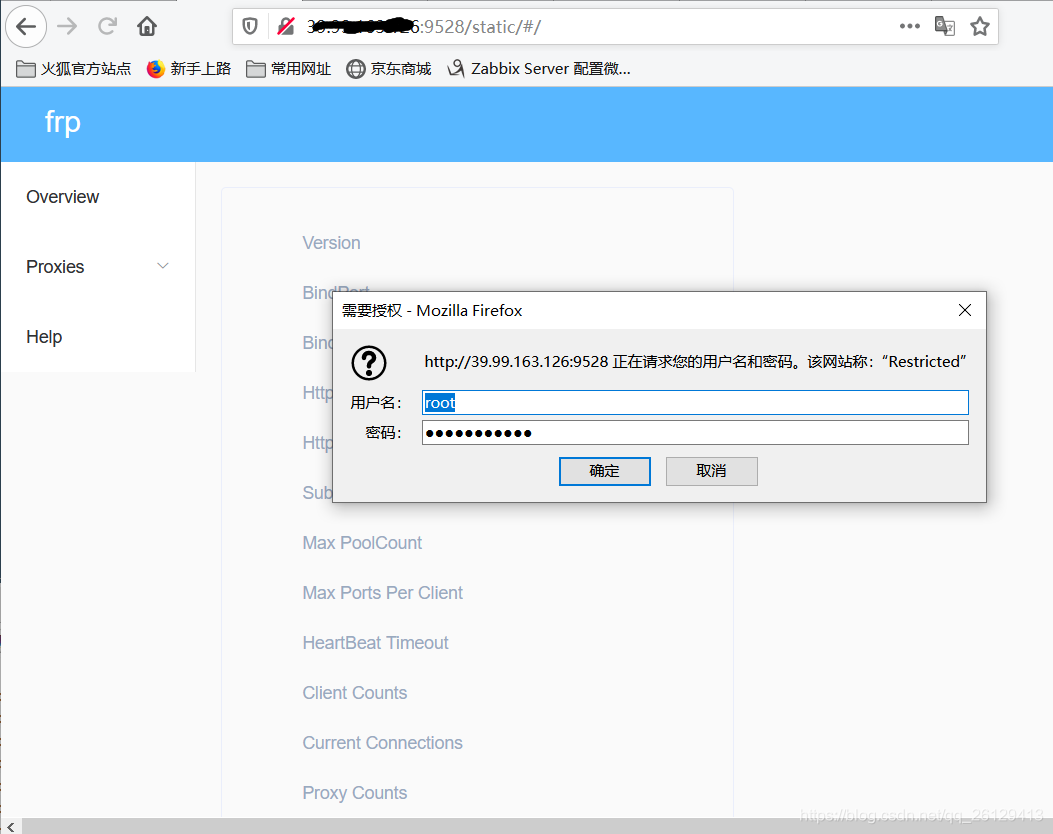The height and width of the screenshot is (834, 1053).
Task: Open the page actions three-dot menu
Action: pyautogui.click(x=910, y=26)
